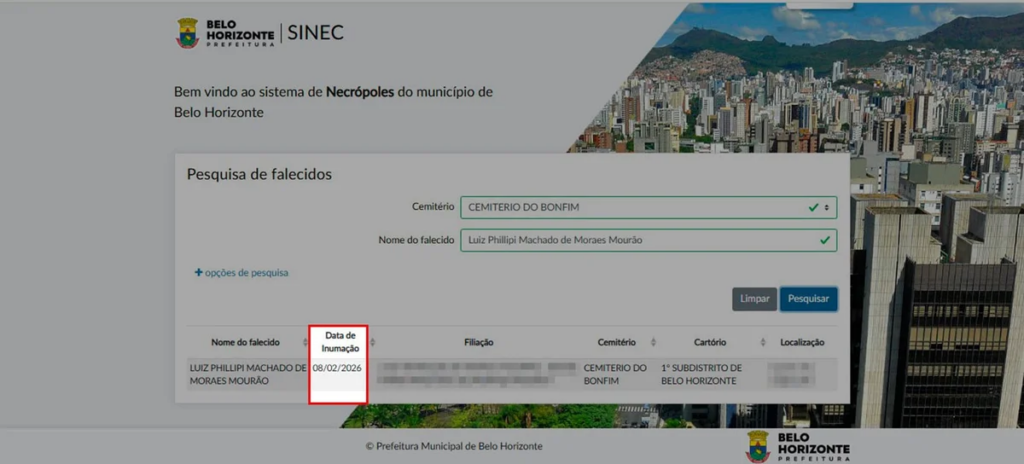Expand opções de pesquisa
Viewport: 1024px width, 464px height.
coord(246,272)
